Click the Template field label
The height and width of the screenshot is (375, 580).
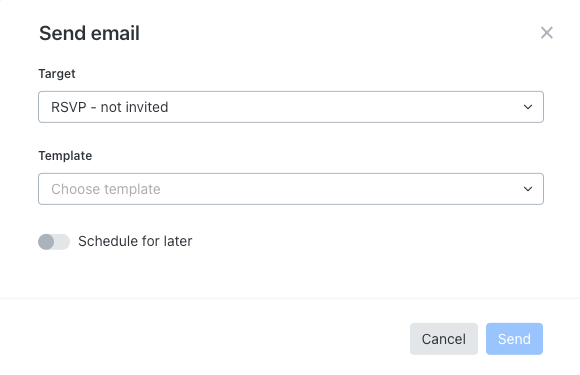coord(65,156)
